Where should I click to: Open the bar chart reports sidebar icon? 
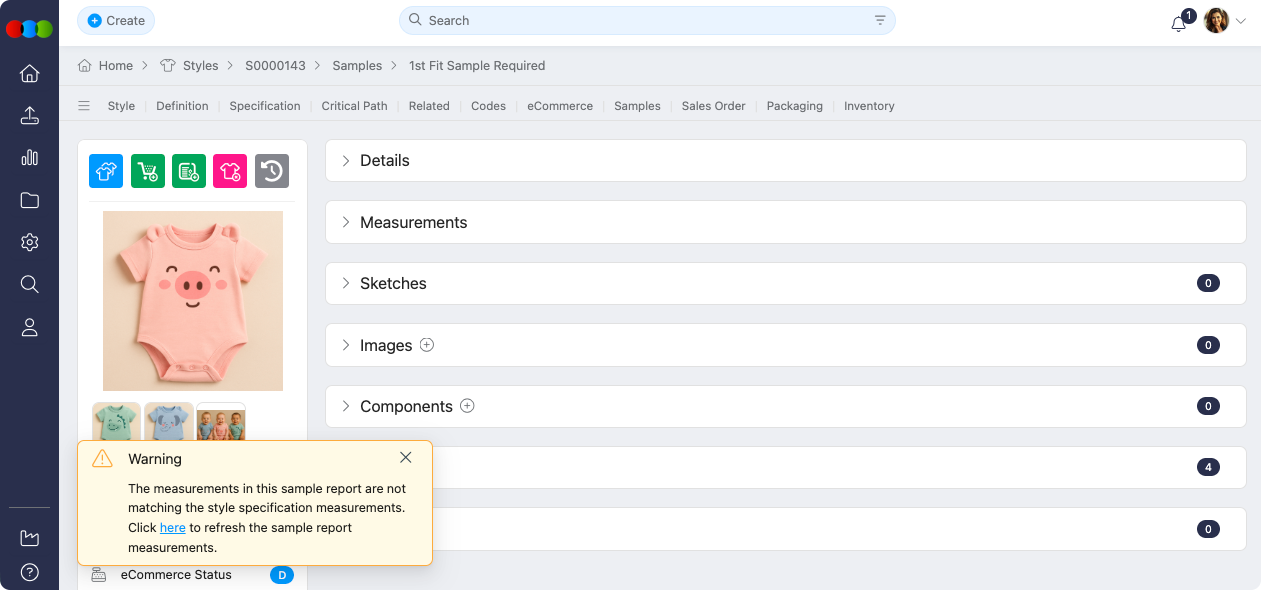click(30, 157)
